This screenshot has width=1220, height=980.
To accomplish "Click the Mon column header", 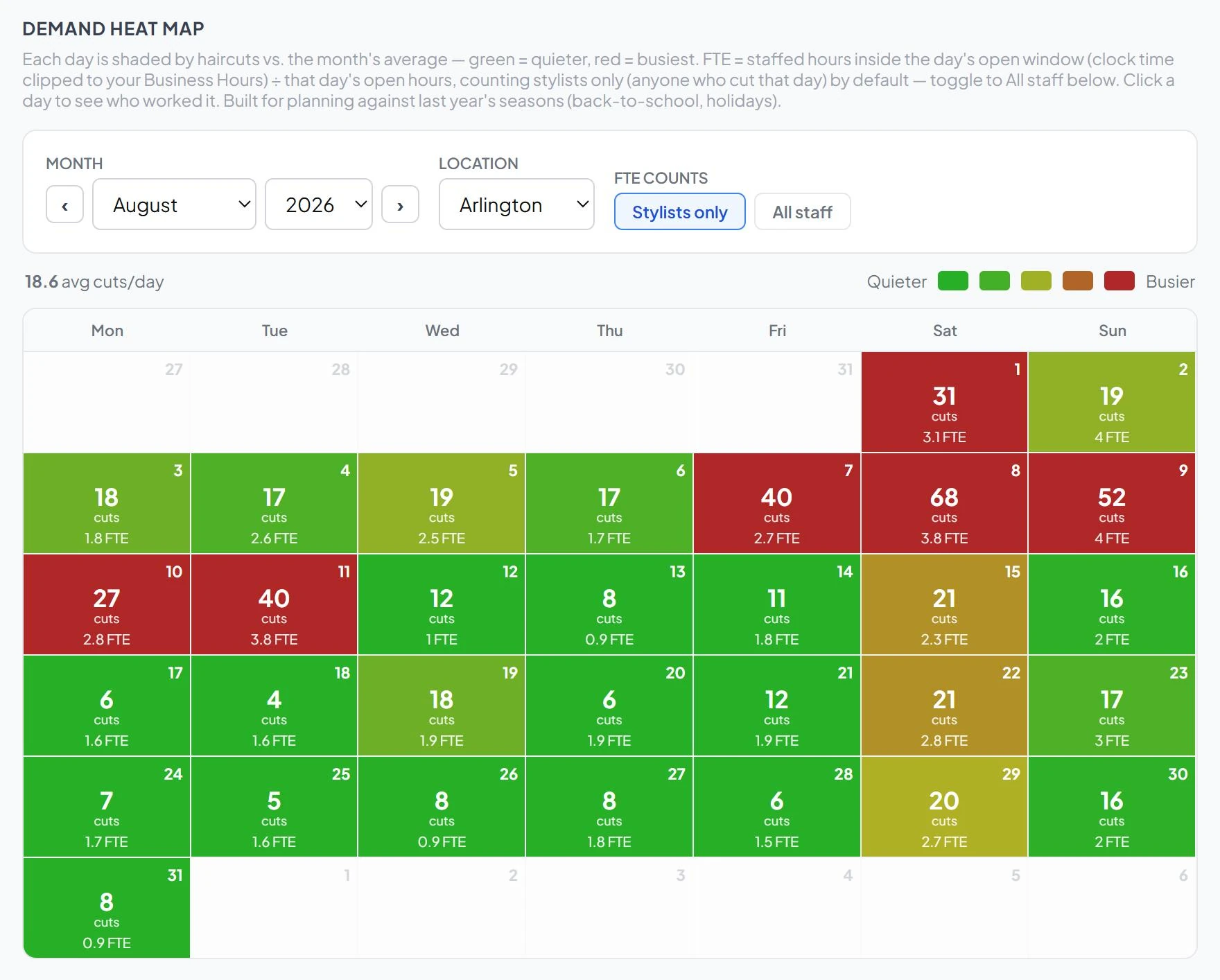I will 107,331.
